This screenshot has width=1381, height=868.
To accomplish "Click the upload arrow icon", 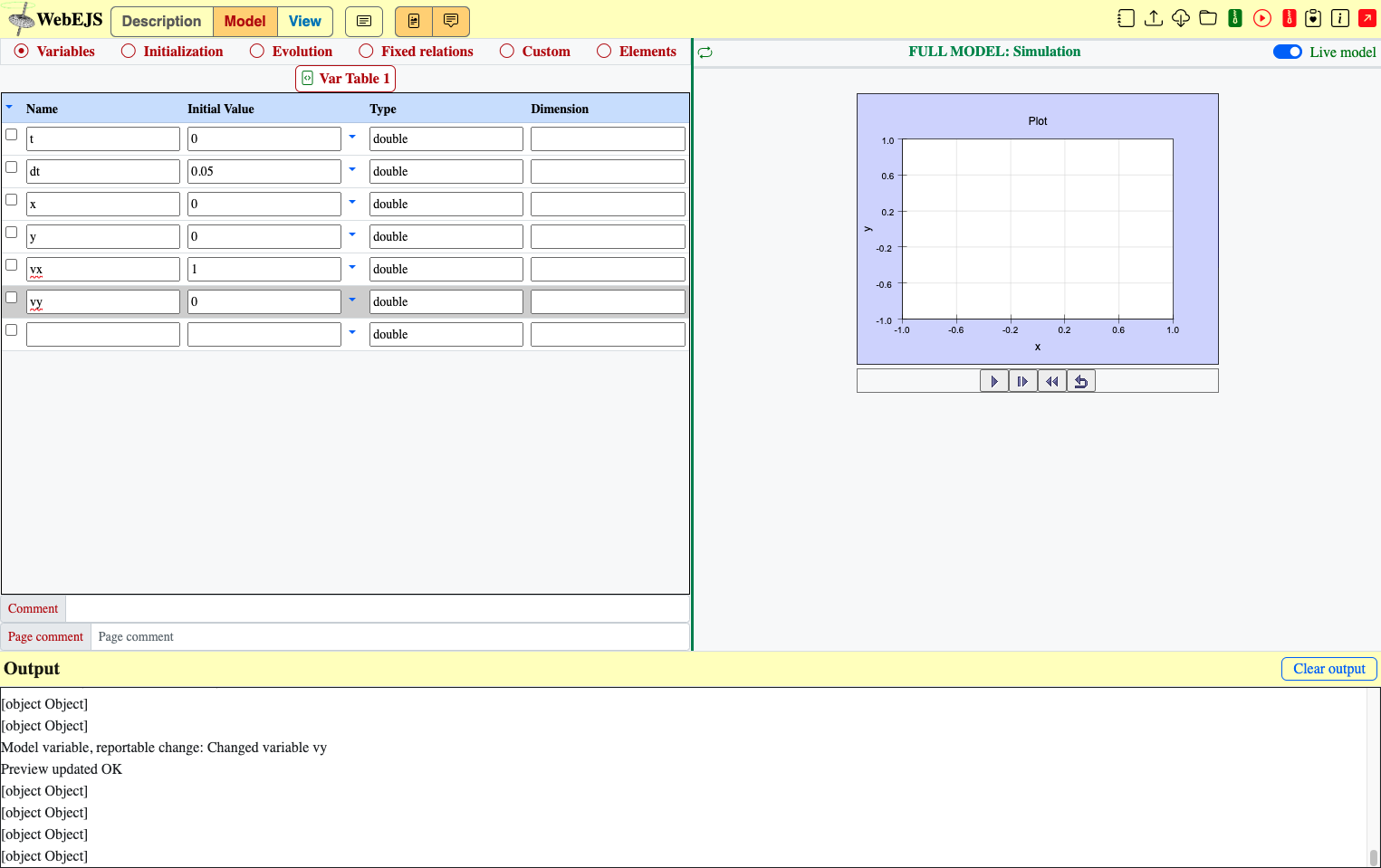I will (x=1154, y=18).
